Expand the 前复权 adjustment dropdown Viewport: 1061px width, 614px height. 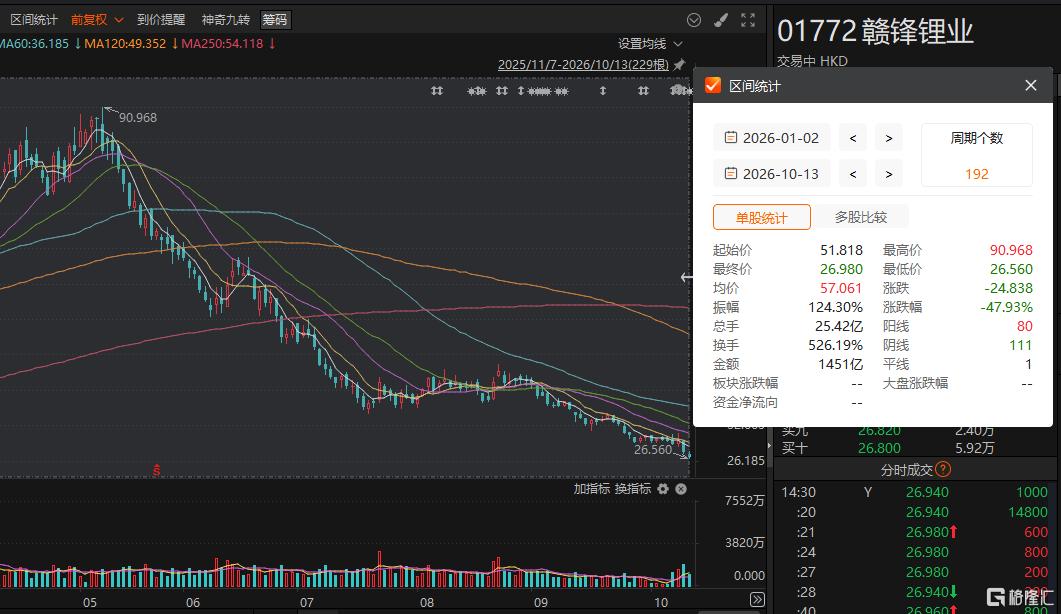97,20
